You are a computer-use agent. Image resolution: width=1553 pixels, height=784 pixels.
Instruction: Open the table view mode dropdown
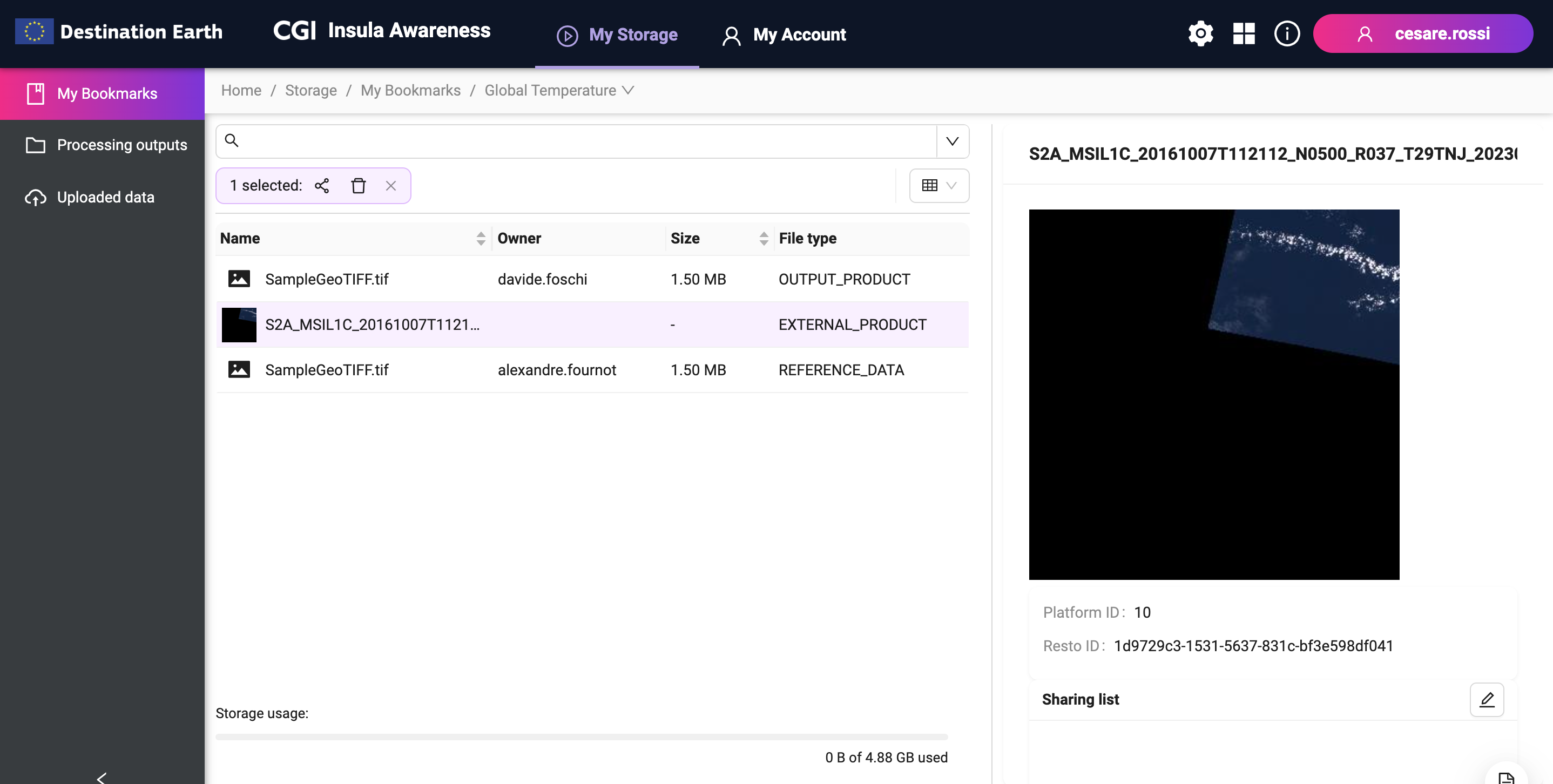click(x=938, y=186)
